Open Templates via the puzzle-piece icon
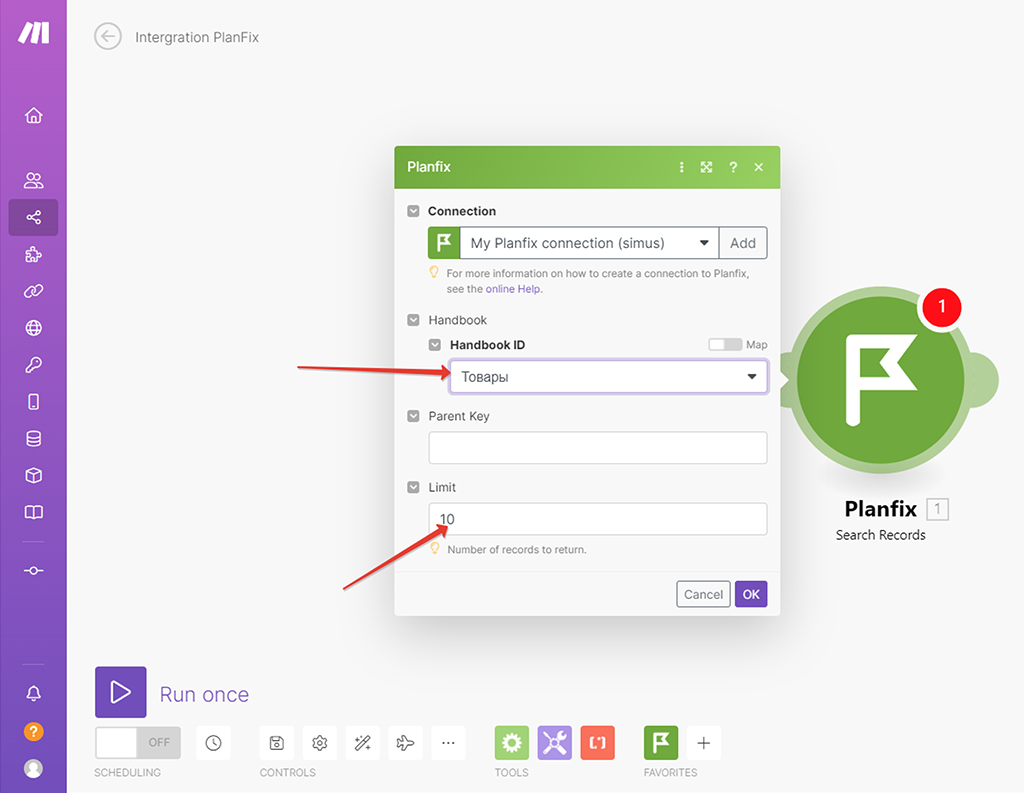 tap(33, 254)
